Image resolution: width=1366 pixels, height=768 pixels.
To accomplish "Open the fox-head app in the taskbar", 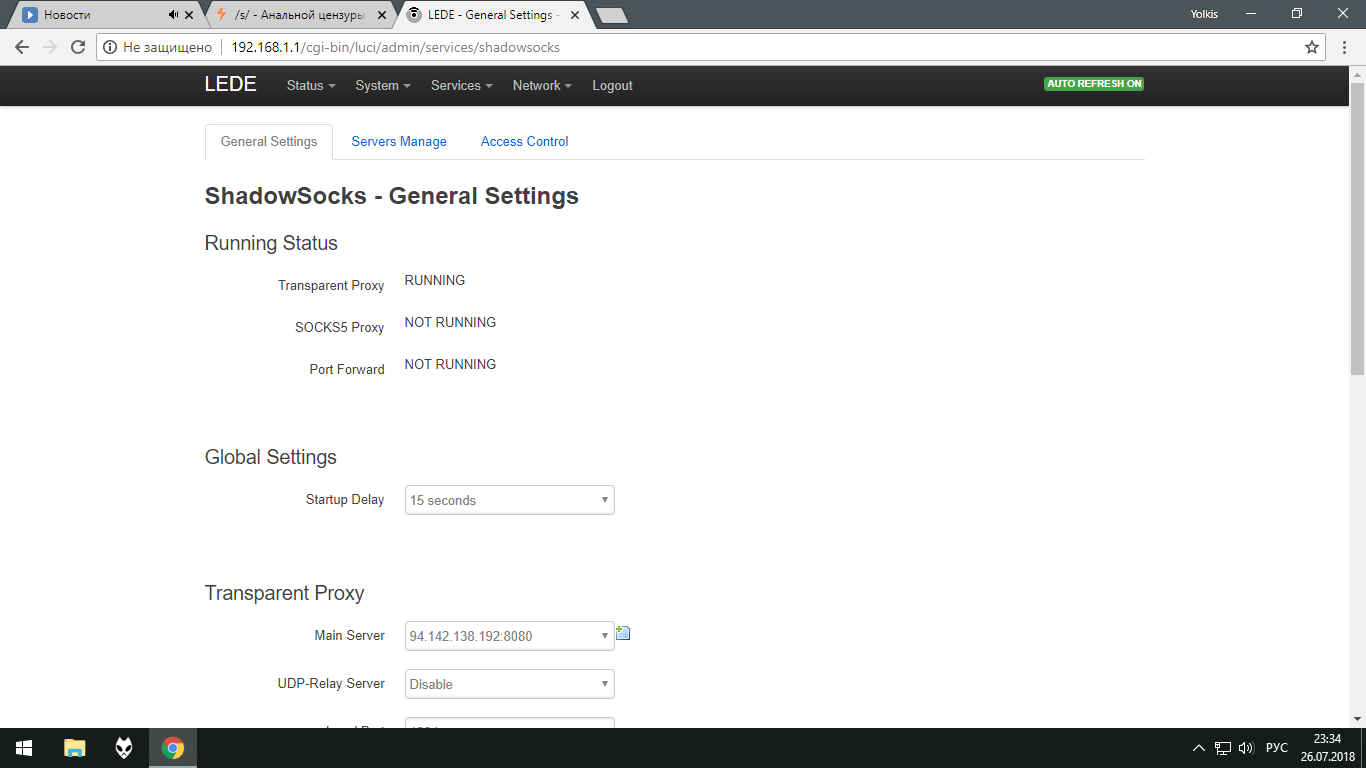I will click(x=124, y=748).
